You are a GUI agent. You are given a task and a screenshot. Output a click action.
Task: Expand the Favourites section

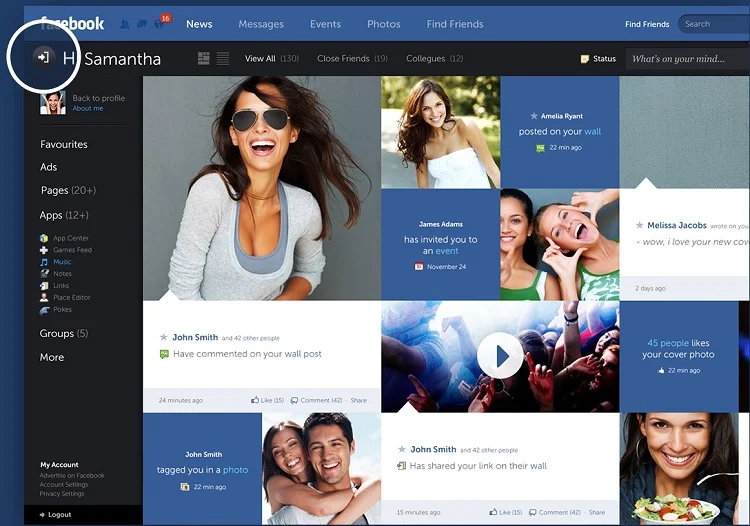click(x=64, y=144)
